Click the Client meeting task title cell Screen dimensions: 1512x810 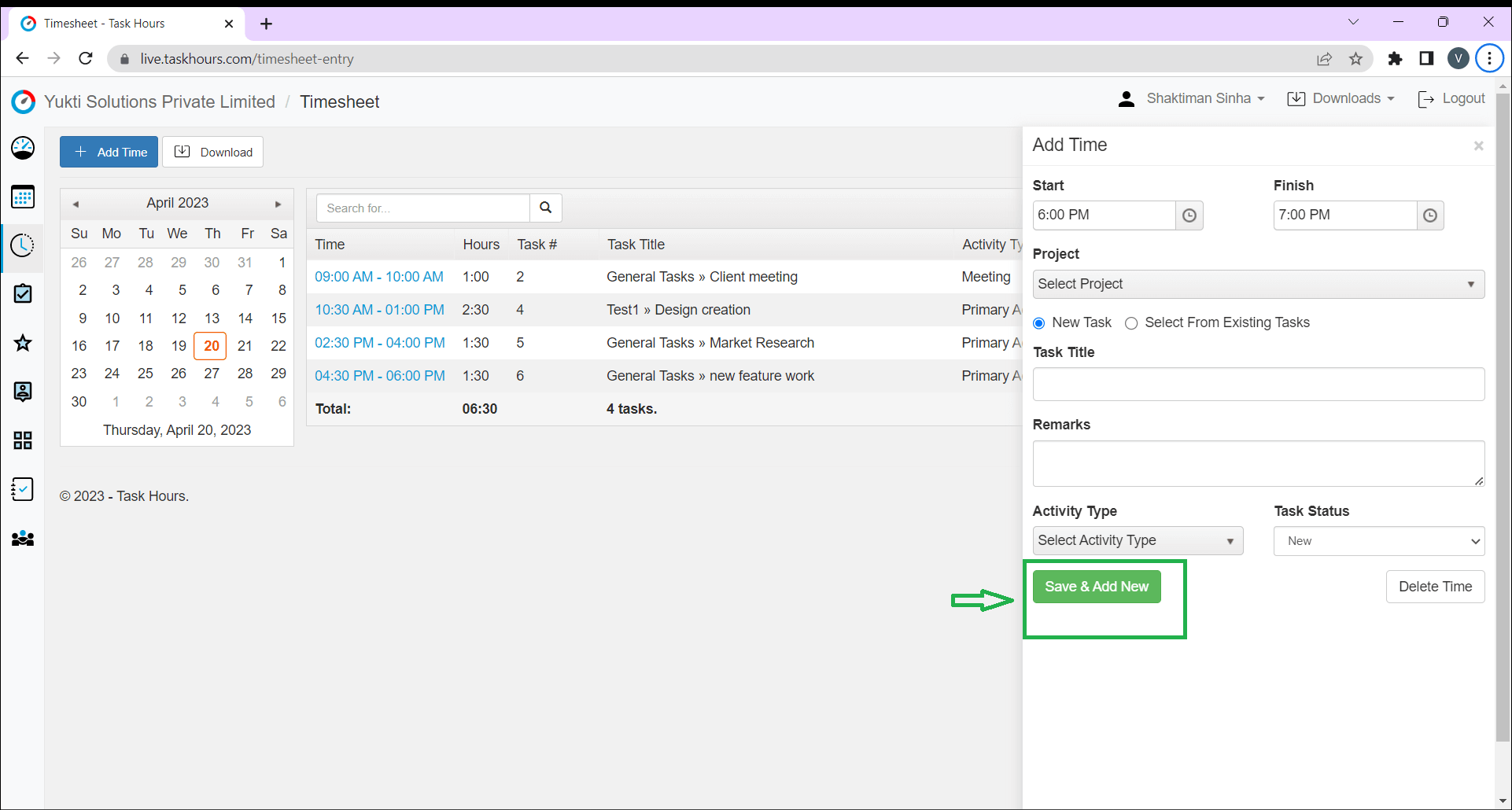pos(702,277)
